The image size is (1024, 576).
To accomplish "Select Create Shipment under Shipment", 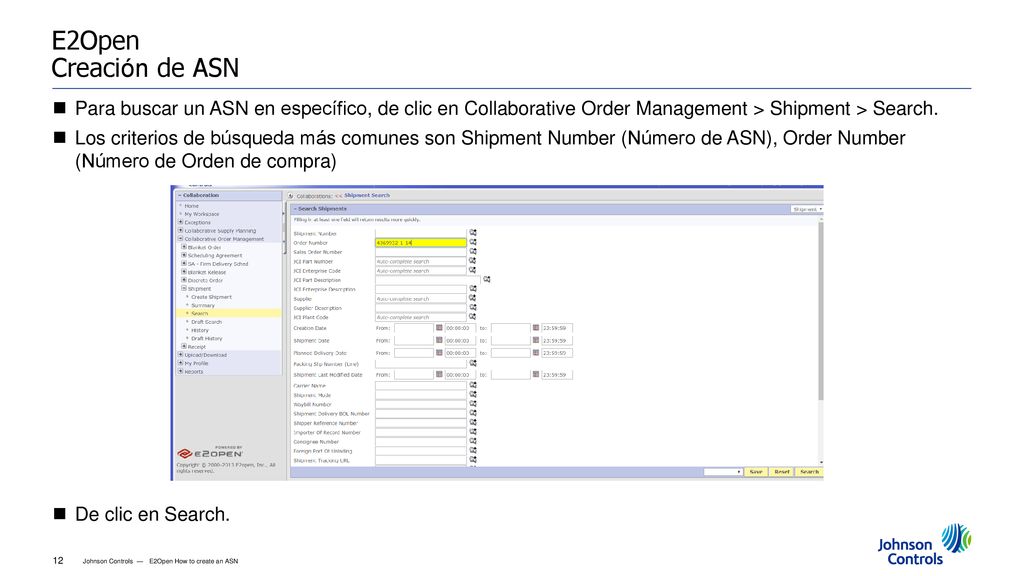I will pyautogui.click(x=211, y=297).
